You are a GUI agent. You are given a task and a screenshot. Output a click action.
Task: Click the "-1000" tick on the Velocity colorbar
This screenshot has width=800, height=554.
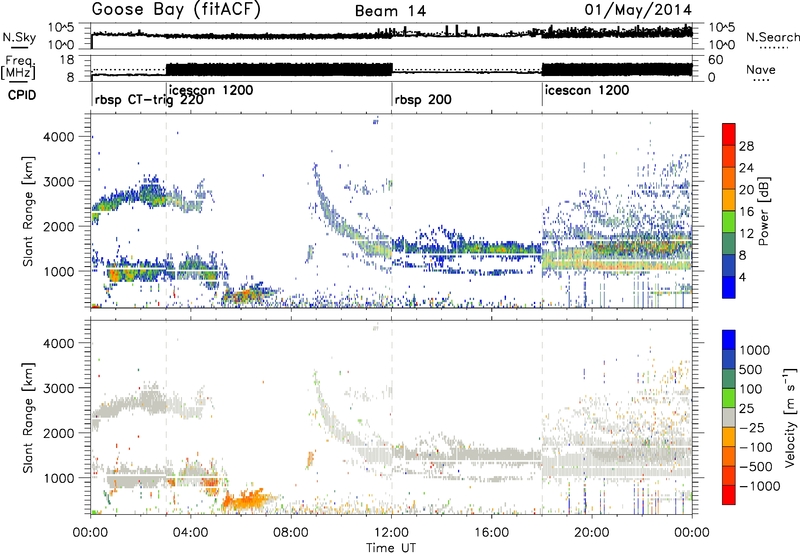tap(759, 486)
